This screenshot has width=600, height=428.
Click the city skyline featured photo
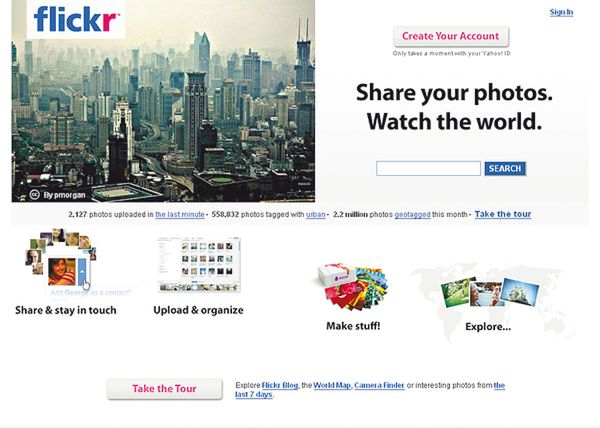[163, 101]
